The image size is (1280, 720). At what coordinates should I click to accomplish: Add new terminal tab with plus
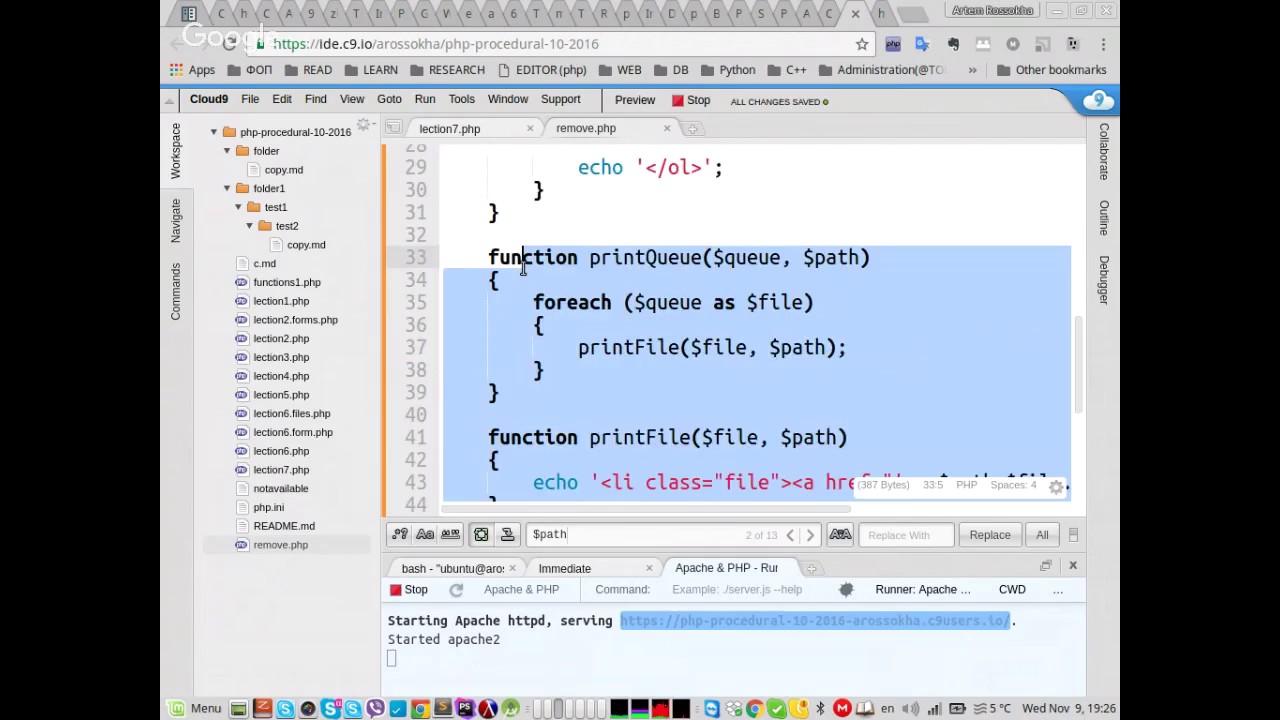click(811, 568)
